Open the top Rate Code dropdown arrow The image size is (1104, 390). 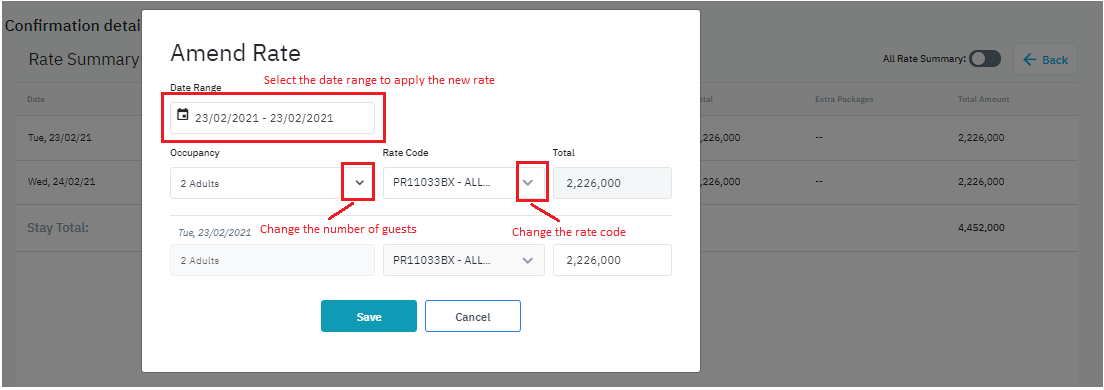tap(528, 182)
